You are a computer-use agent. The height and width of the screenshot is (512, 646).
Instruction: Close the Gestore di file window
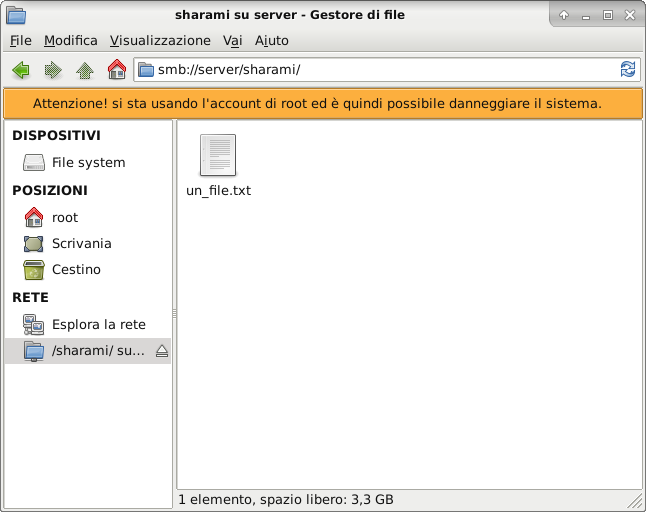(630, 15)
